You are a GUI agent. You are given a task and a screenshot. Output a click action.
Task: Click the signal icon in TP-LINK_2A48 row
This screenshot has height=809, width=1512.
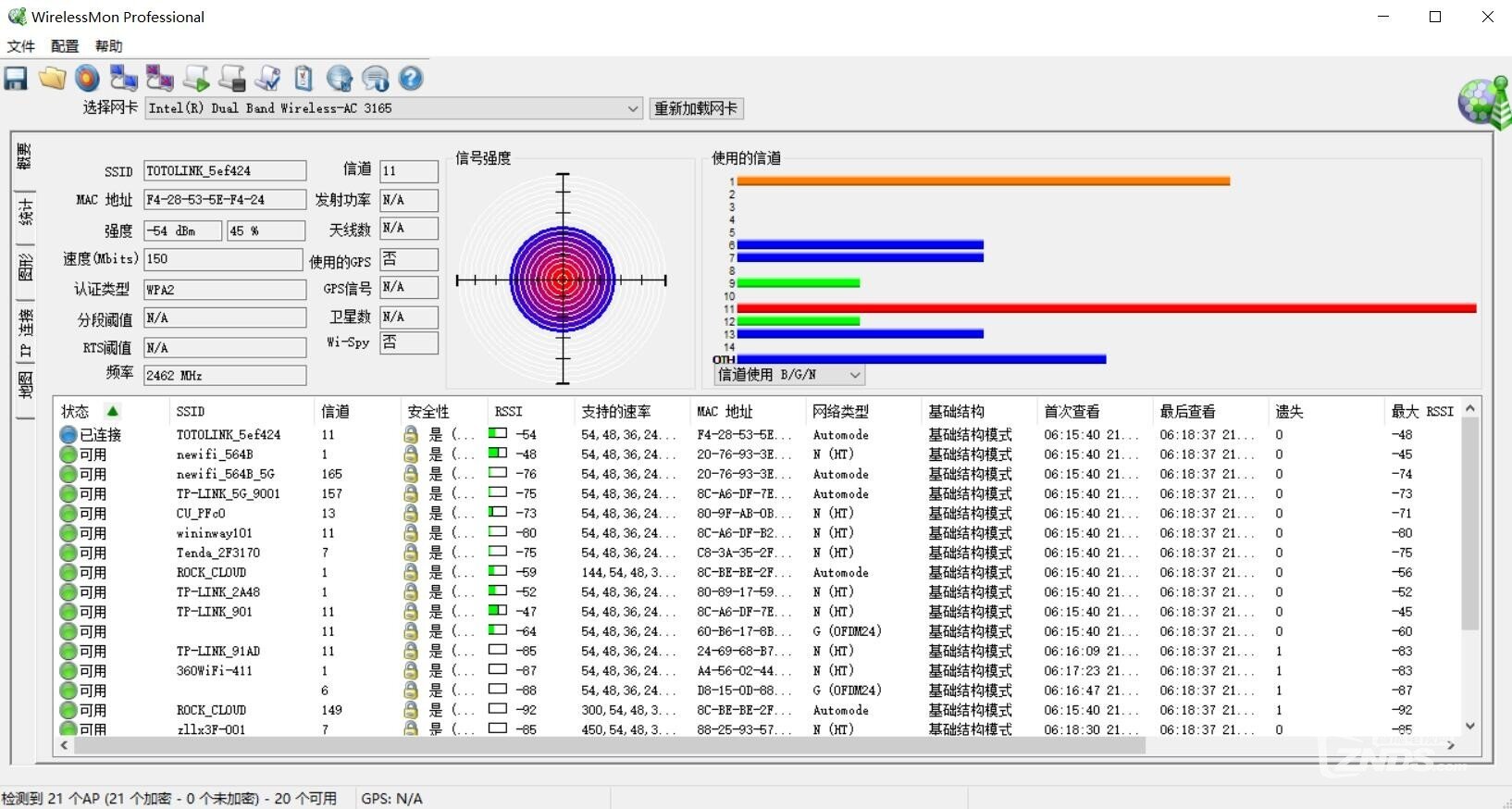[498, 591]
